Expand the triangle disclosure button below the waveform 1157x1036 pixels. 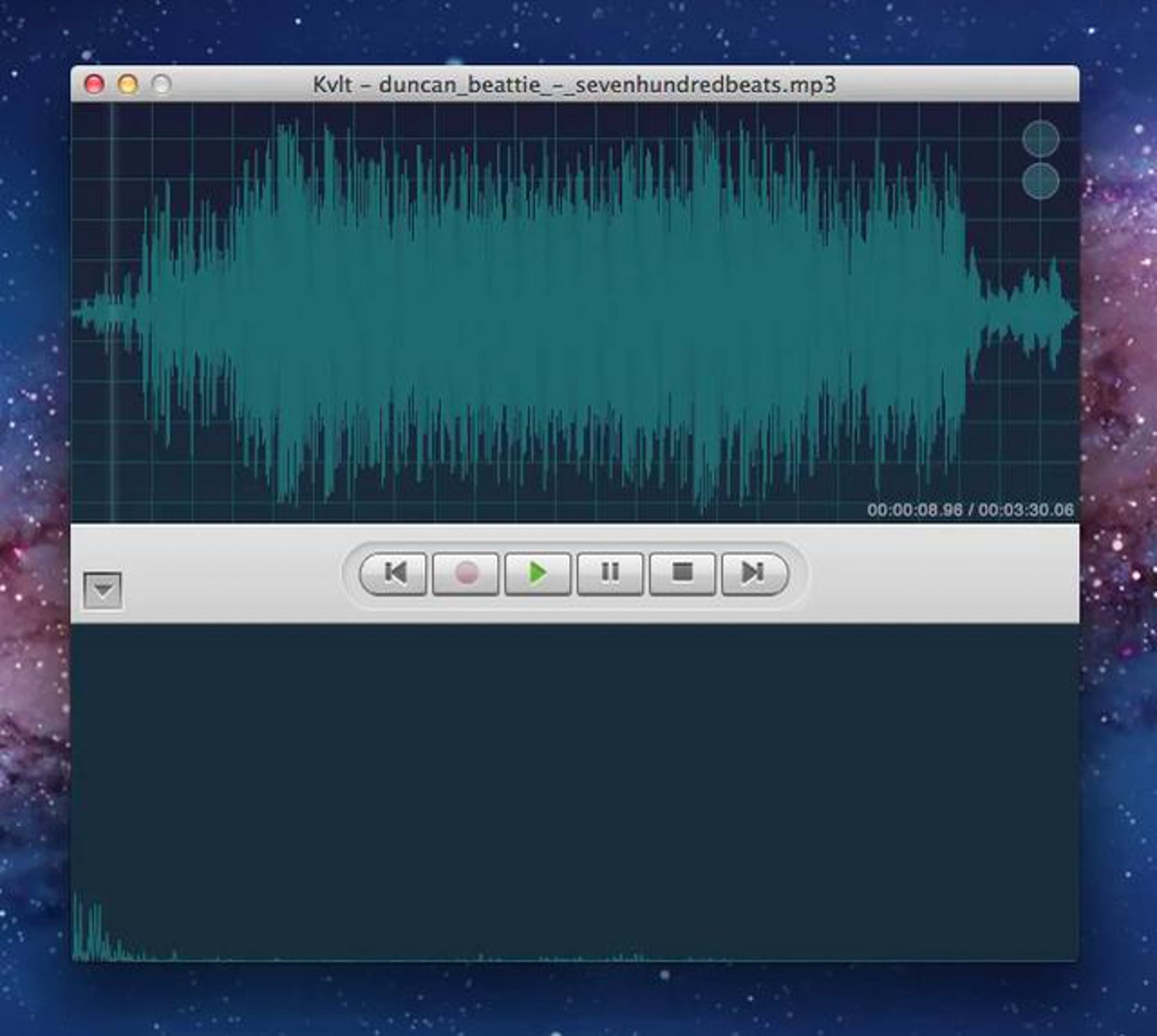coord(102,590)
